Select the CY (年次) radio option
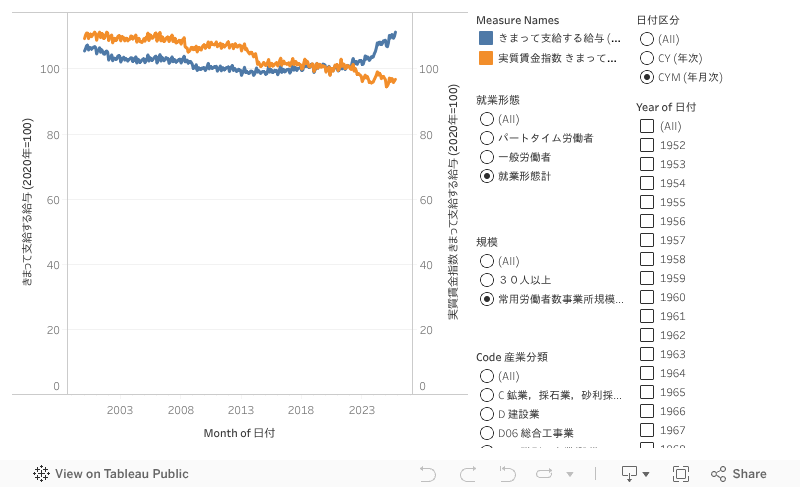 click(647, 58)
